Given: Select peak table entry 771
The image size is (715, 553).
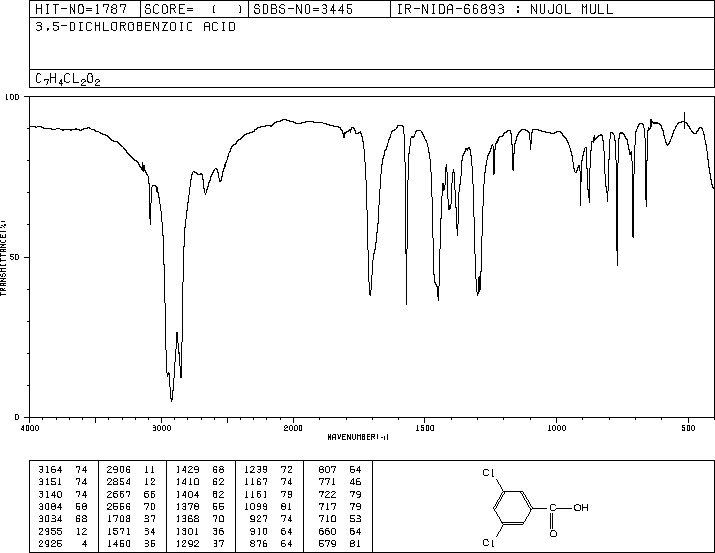Looking at the screenshot, I should 327,482.
